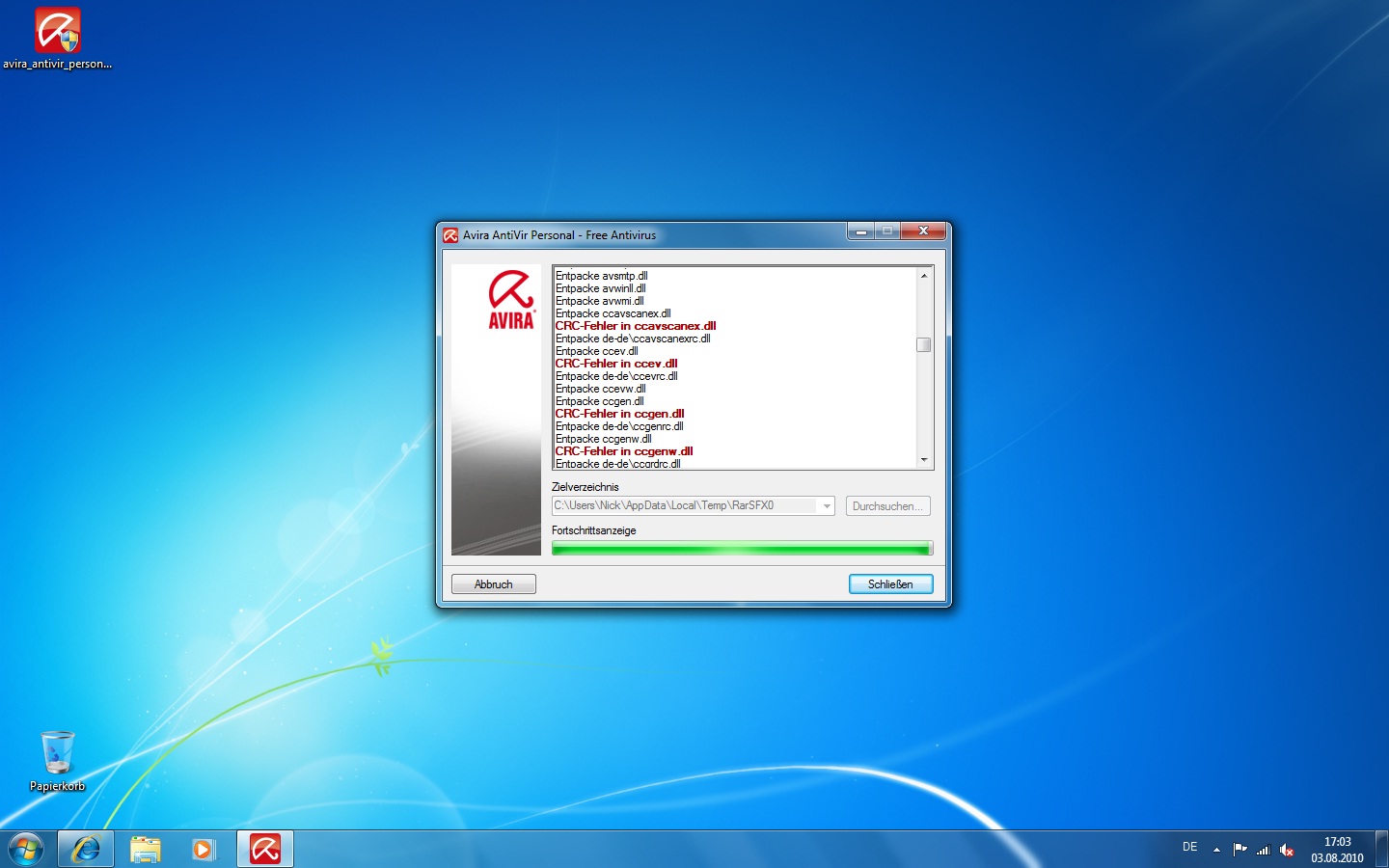The width and height of the screenshot is (1389, 868).
Task: Open the Windows Start menu orb
Action: click(x=26, y=850)
